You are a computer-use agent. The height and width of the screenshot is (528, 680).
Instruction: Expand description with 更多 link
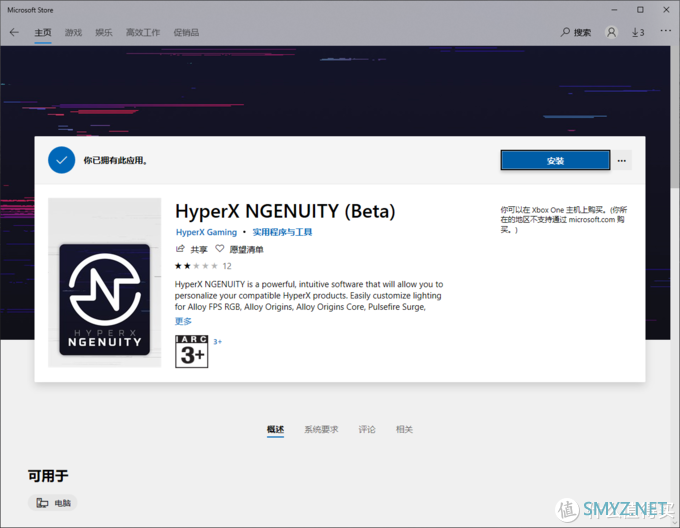coord(183,321)
